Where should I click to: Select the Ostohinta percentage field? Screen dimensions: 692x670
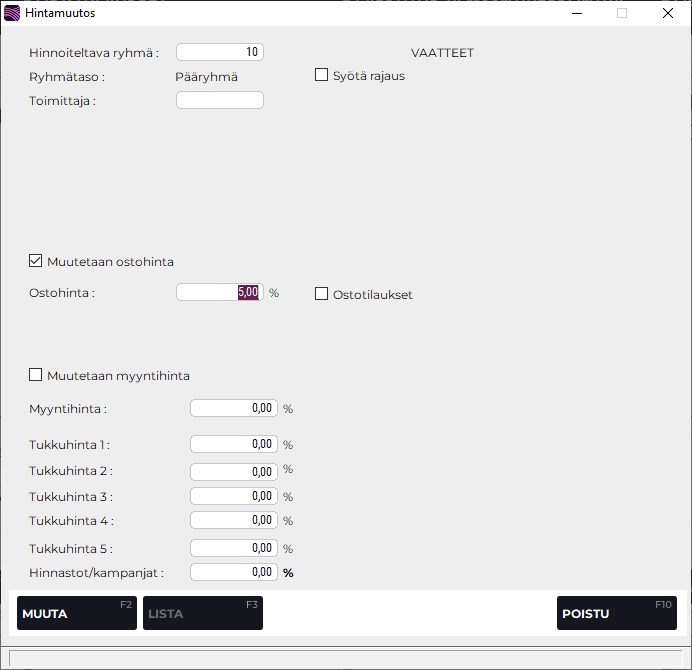[x=220, y=292]
